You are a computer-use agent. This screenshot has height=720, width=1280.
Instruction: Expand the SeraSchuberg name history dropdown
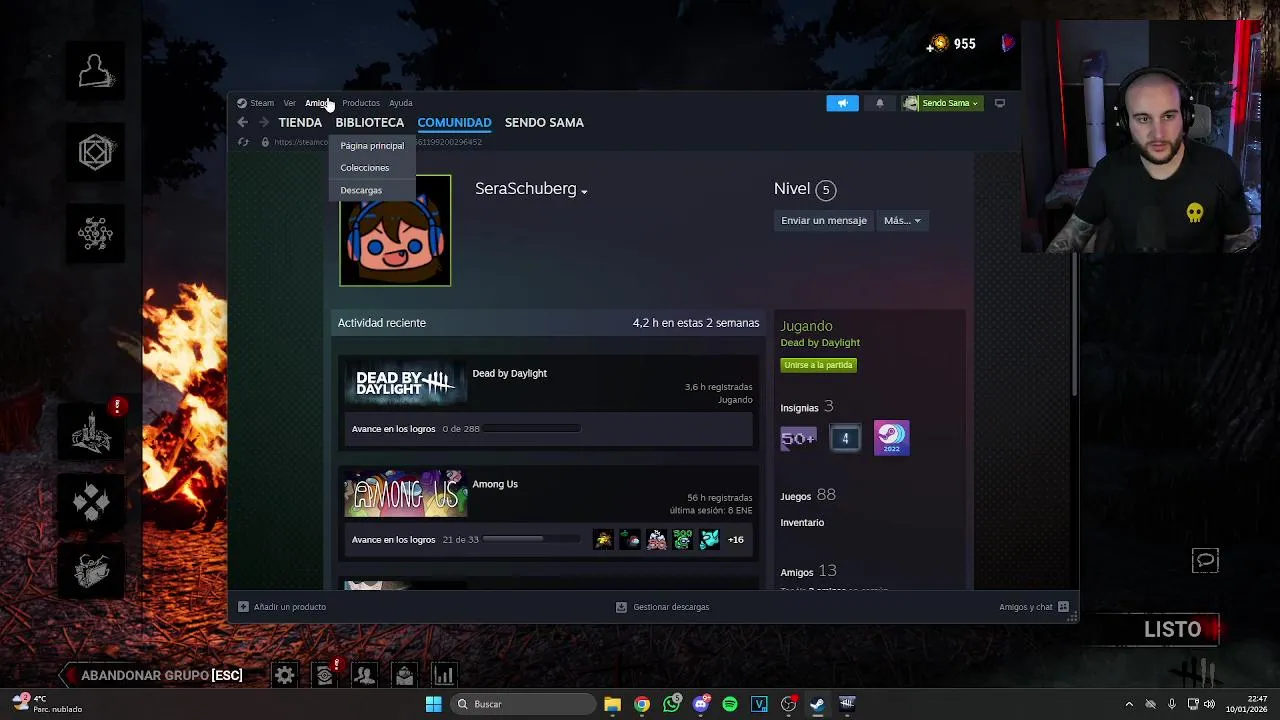click(584, 191)
